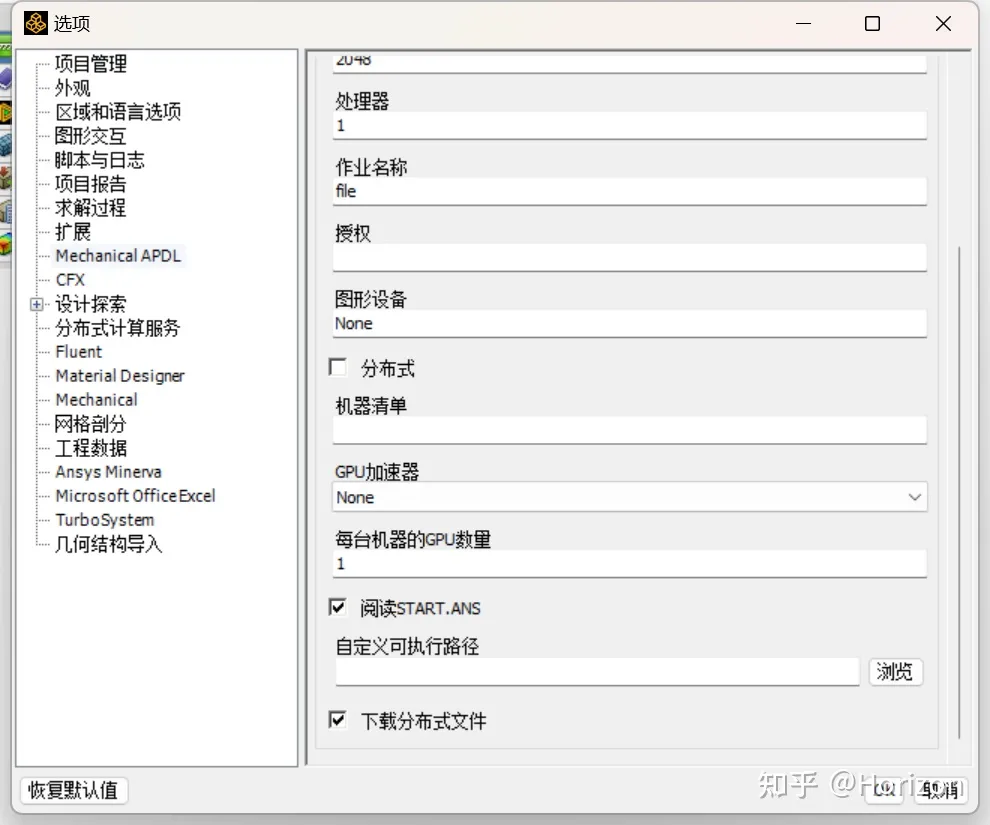Close the 选项 dialog

click(x=943, y=23)
